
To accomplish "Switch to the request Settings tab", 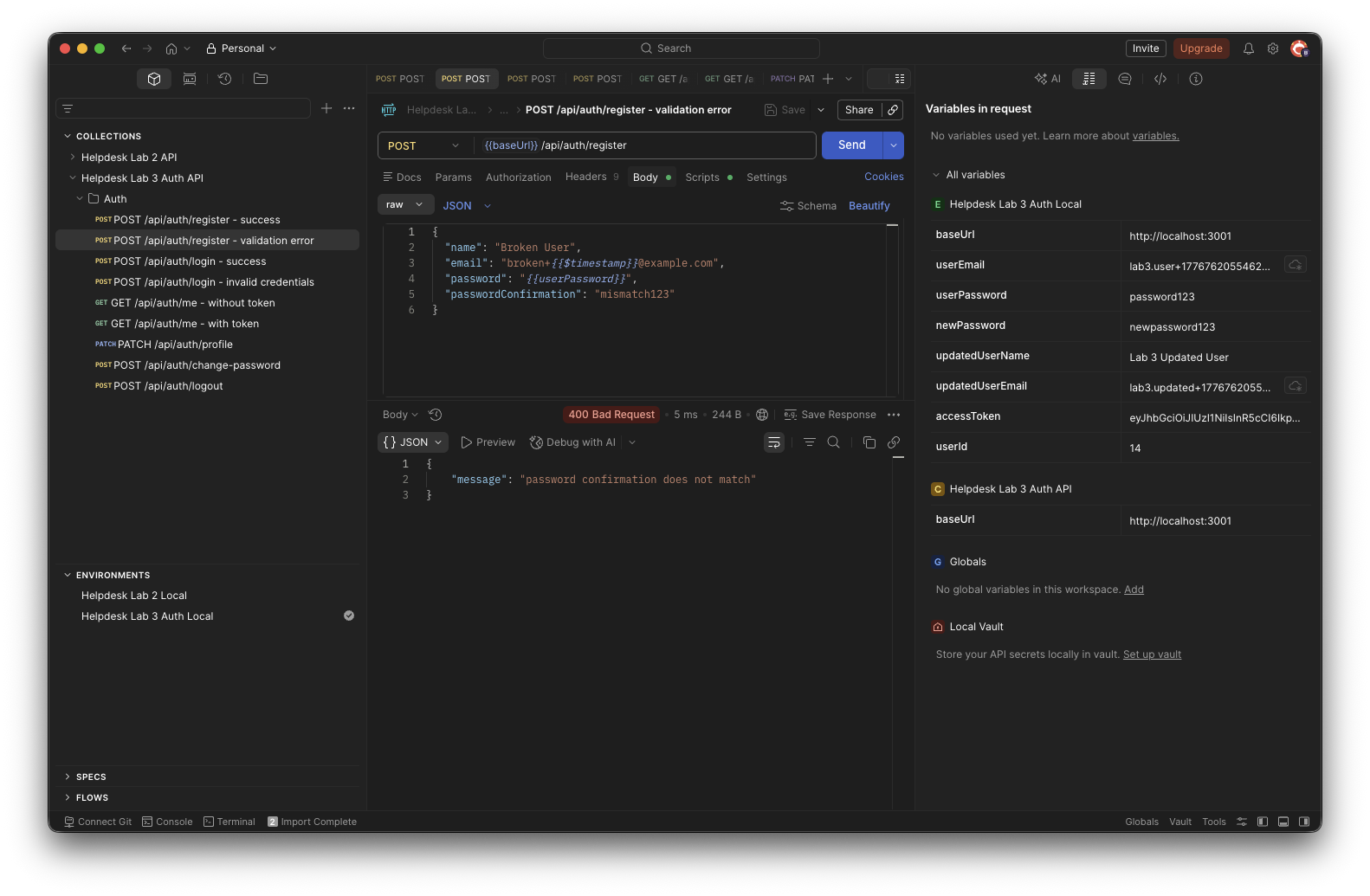I will 767,177.
